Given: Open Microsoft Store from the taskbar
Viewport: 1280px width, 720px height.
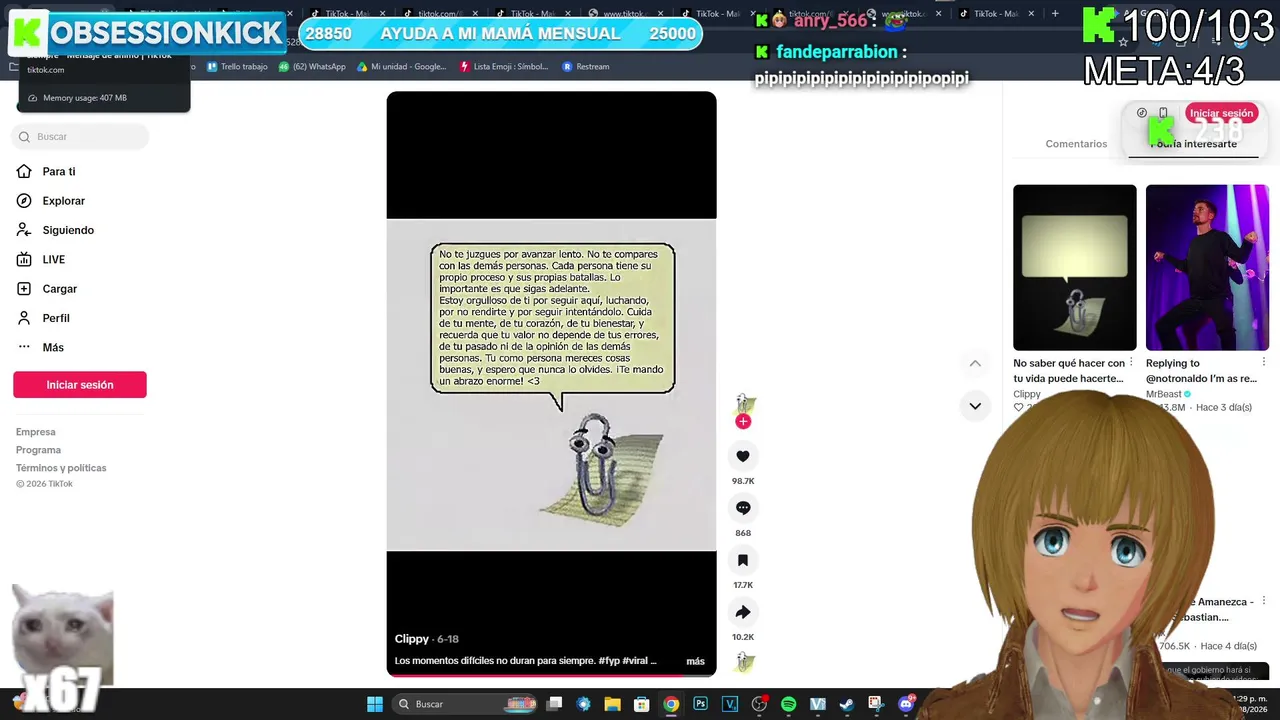Looking at the screenshot, I should pos(642,704).
